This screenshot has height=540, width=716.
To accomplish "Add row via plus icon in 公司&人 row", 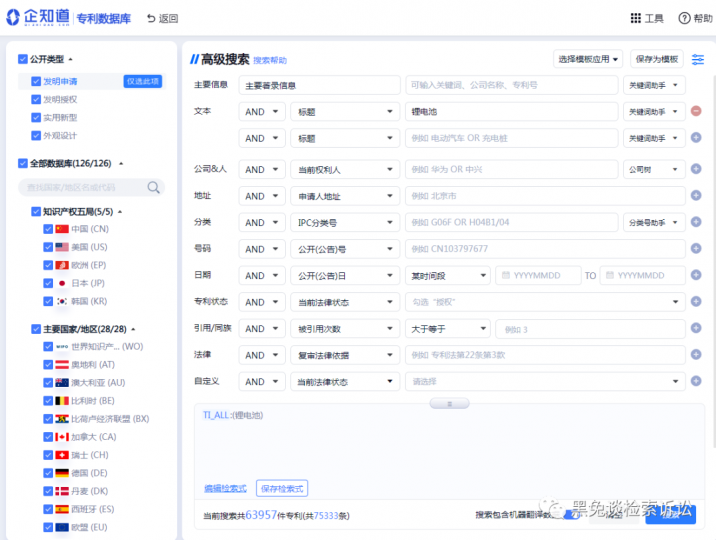I will [x=696, y=169].
